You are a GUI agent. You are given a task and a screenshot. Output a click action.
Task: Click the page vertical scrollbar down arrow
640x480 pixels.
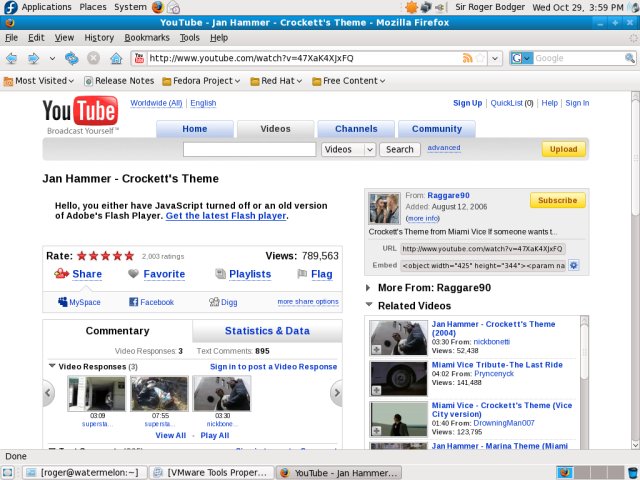tap(635, 444)
